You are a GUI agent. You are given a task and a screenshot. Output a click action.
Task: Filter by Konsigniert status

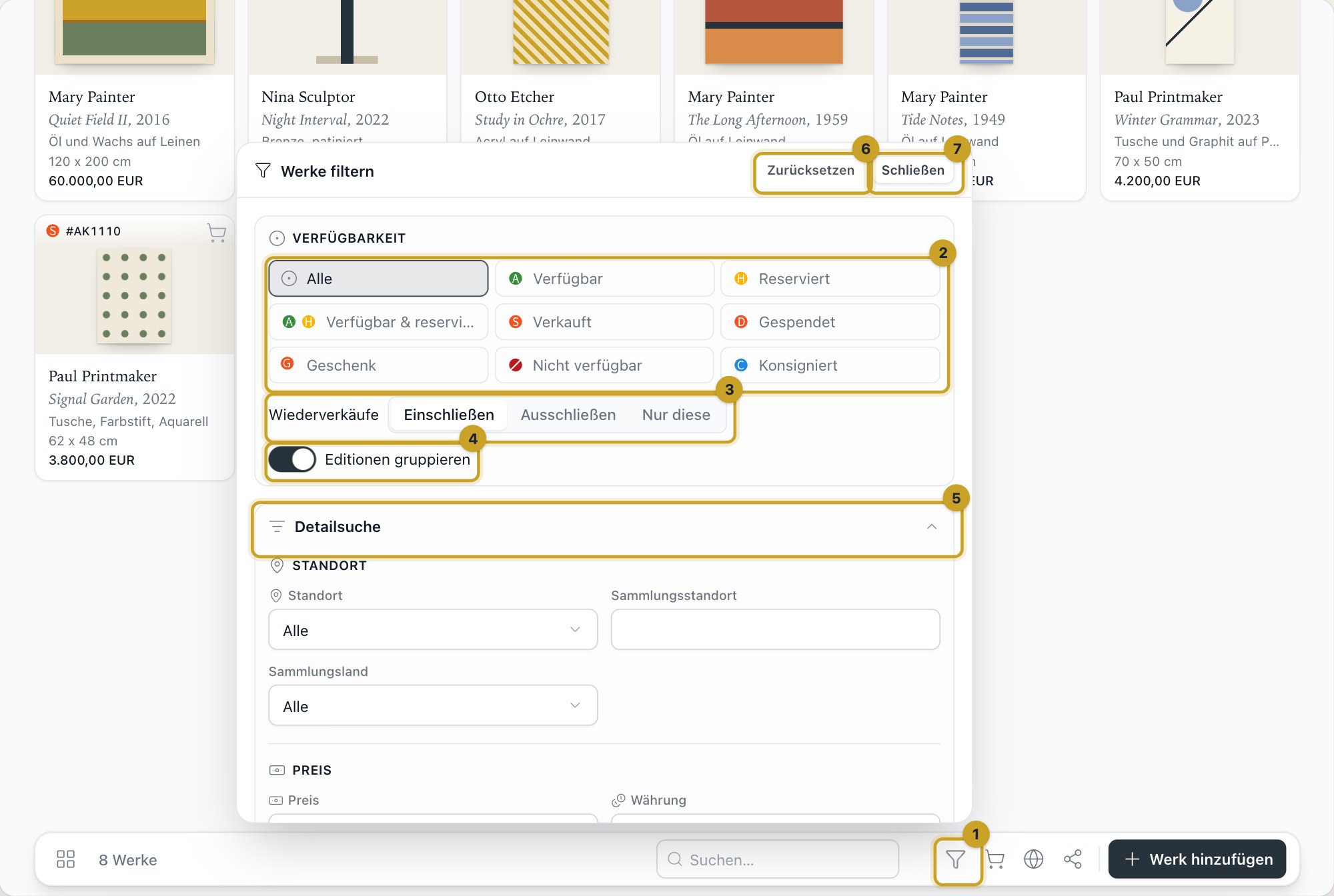click(830, 365)
